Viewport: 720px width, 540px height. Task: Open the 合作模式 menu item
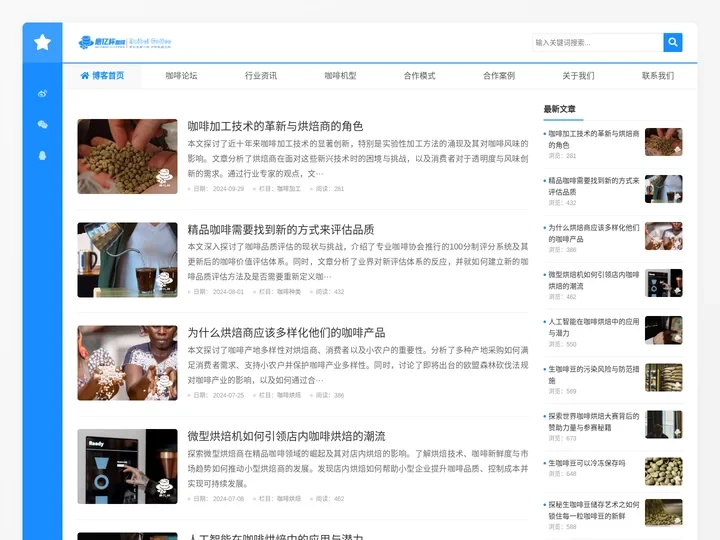pyautogui.click(x=420, y=76)
